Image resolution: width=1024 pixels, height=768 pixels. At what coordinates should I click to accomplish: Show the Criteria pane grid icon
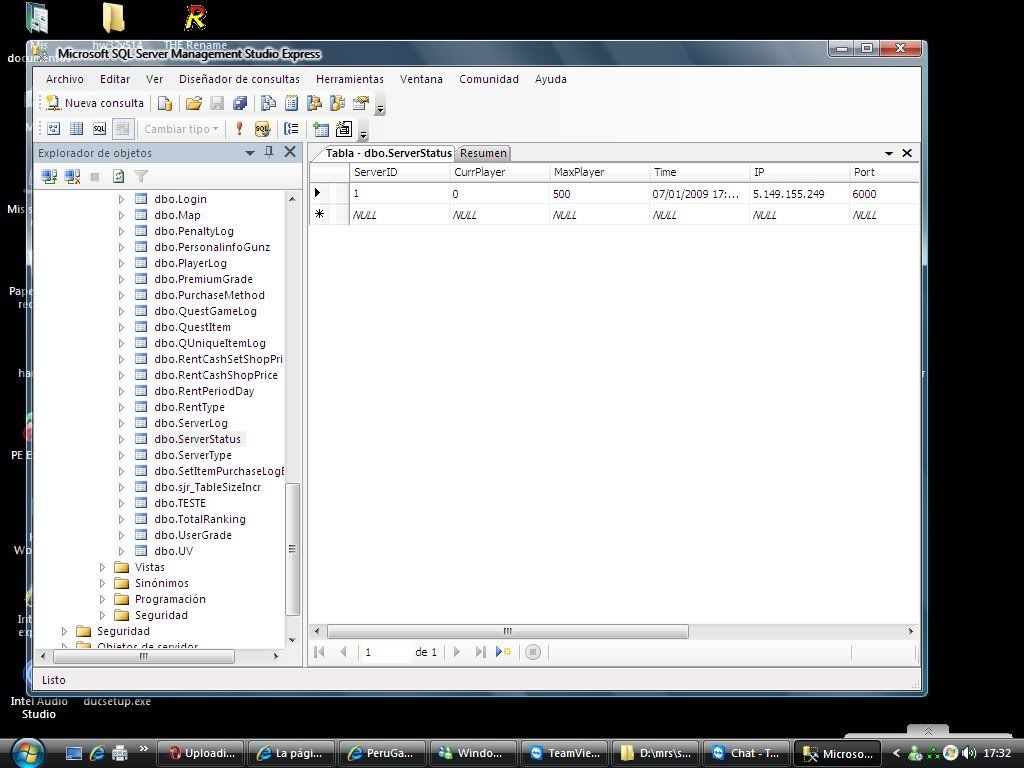(x=76, y=129)
